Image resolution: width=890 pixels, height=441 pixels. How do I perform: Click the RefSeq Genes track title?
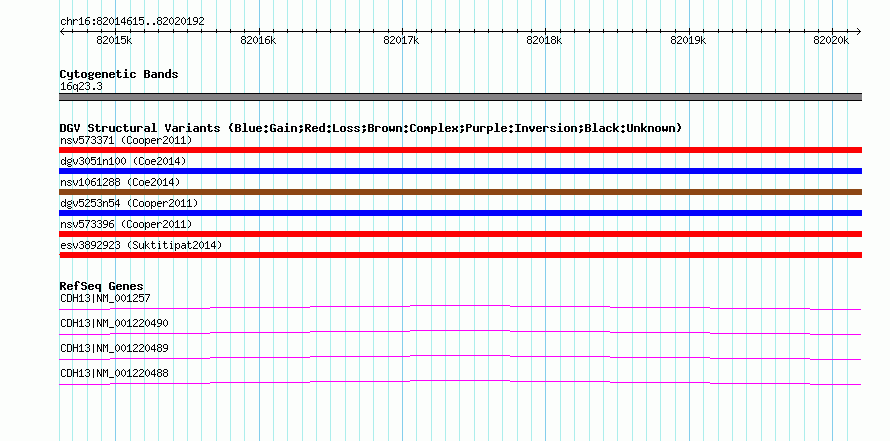102,286
